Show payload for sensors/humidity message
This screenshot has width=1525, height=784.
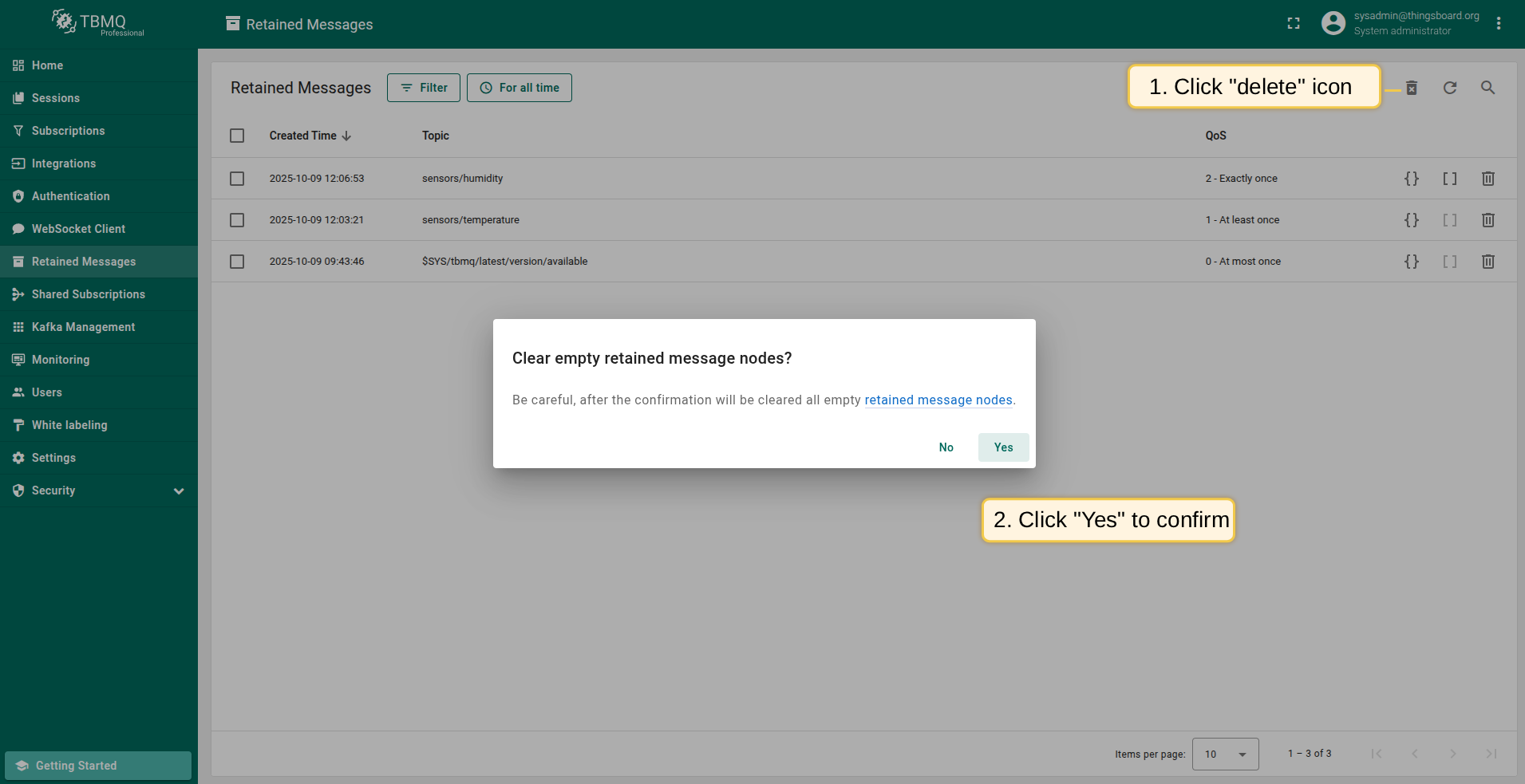(x=1411, y=179)
